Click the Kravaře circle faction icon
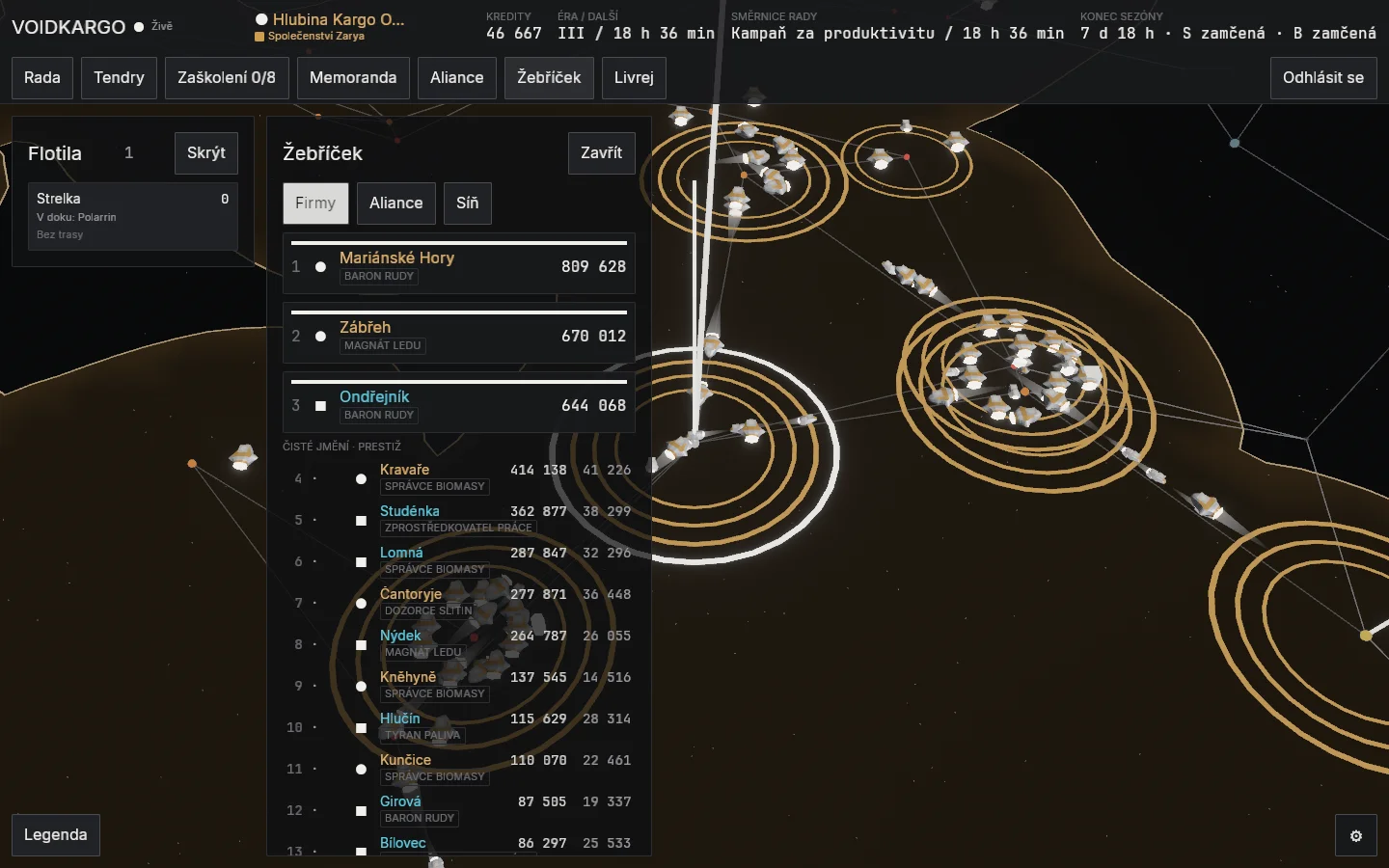Viewport: 1389px width, 868px height. coord(361,478)
